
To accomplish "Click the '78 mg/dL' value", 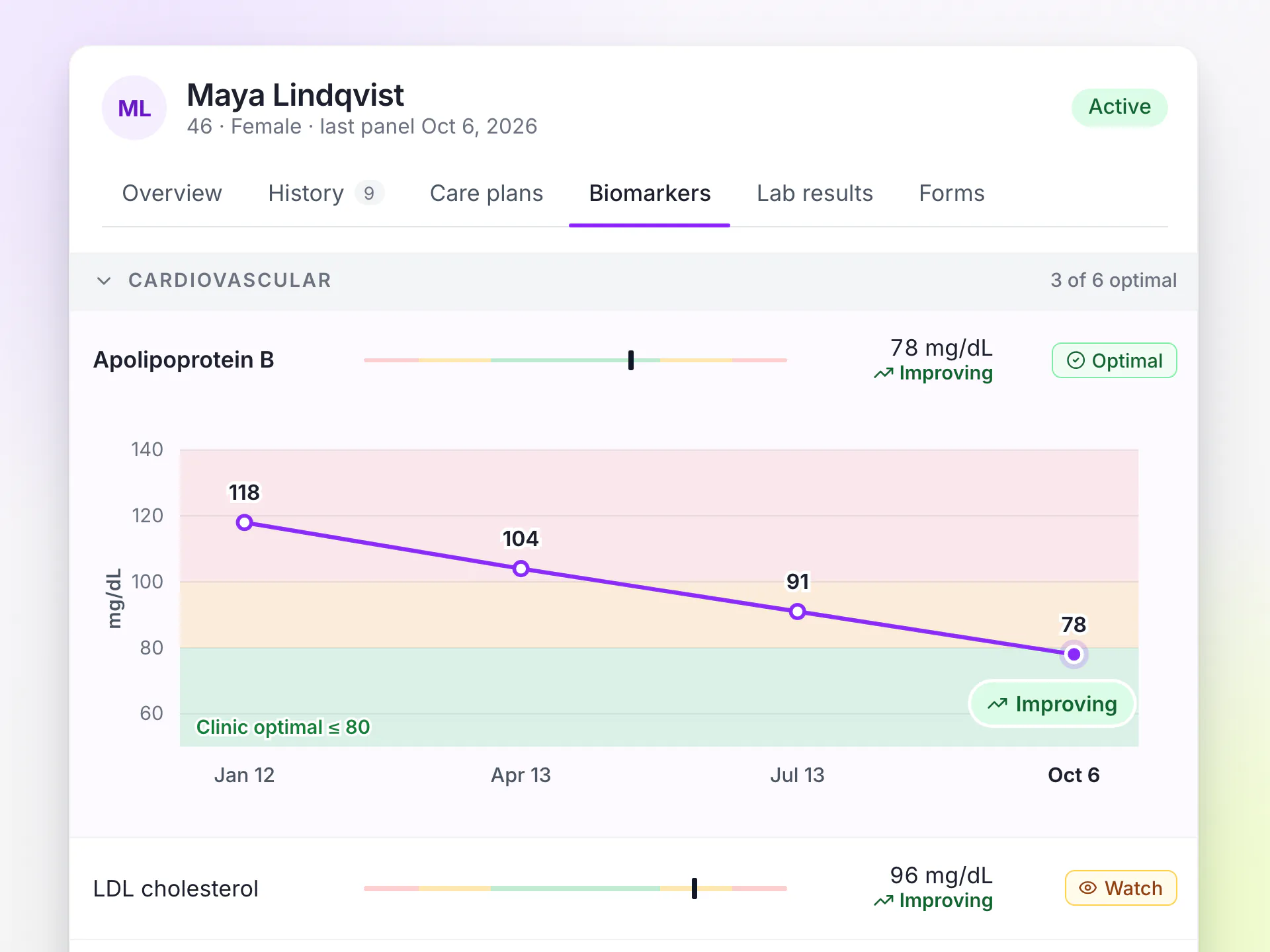I will click(x=941, y=348).
